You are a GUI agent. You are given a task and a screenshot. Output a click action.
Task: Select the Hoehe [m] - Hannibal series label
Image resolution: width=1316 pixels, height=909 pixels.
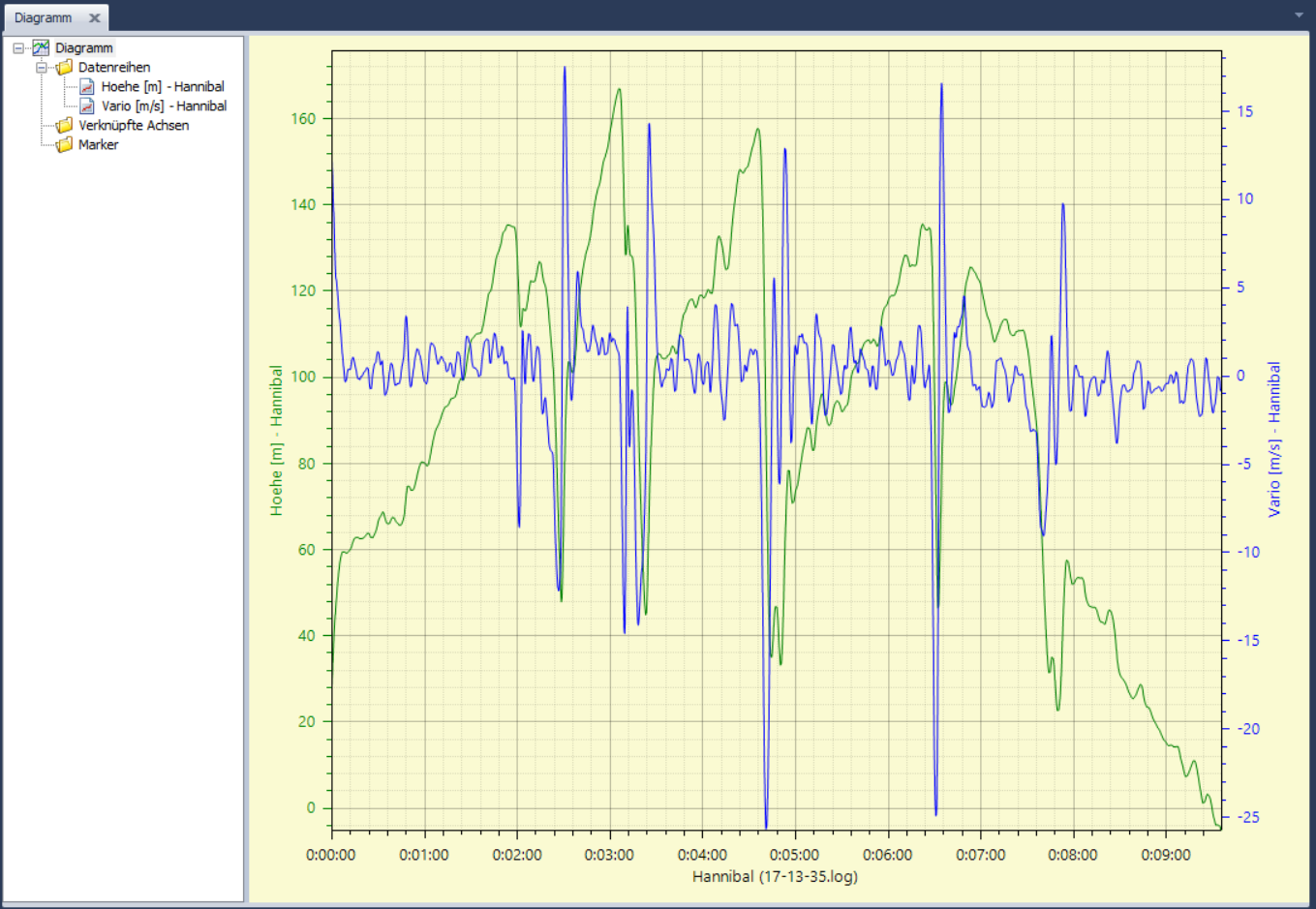[163, 86]
